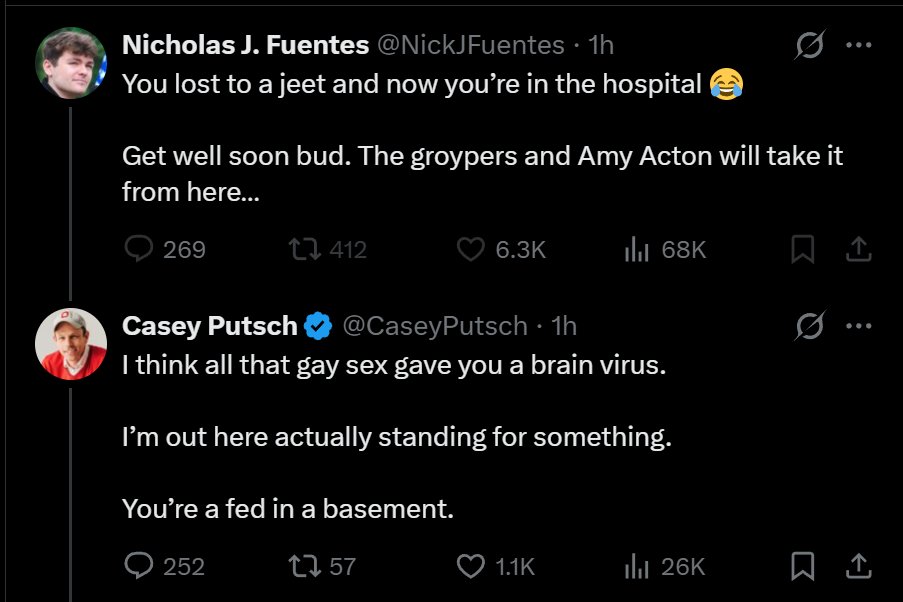
Task: Open more options menu on Fuentes post
Action: point(859,44)
